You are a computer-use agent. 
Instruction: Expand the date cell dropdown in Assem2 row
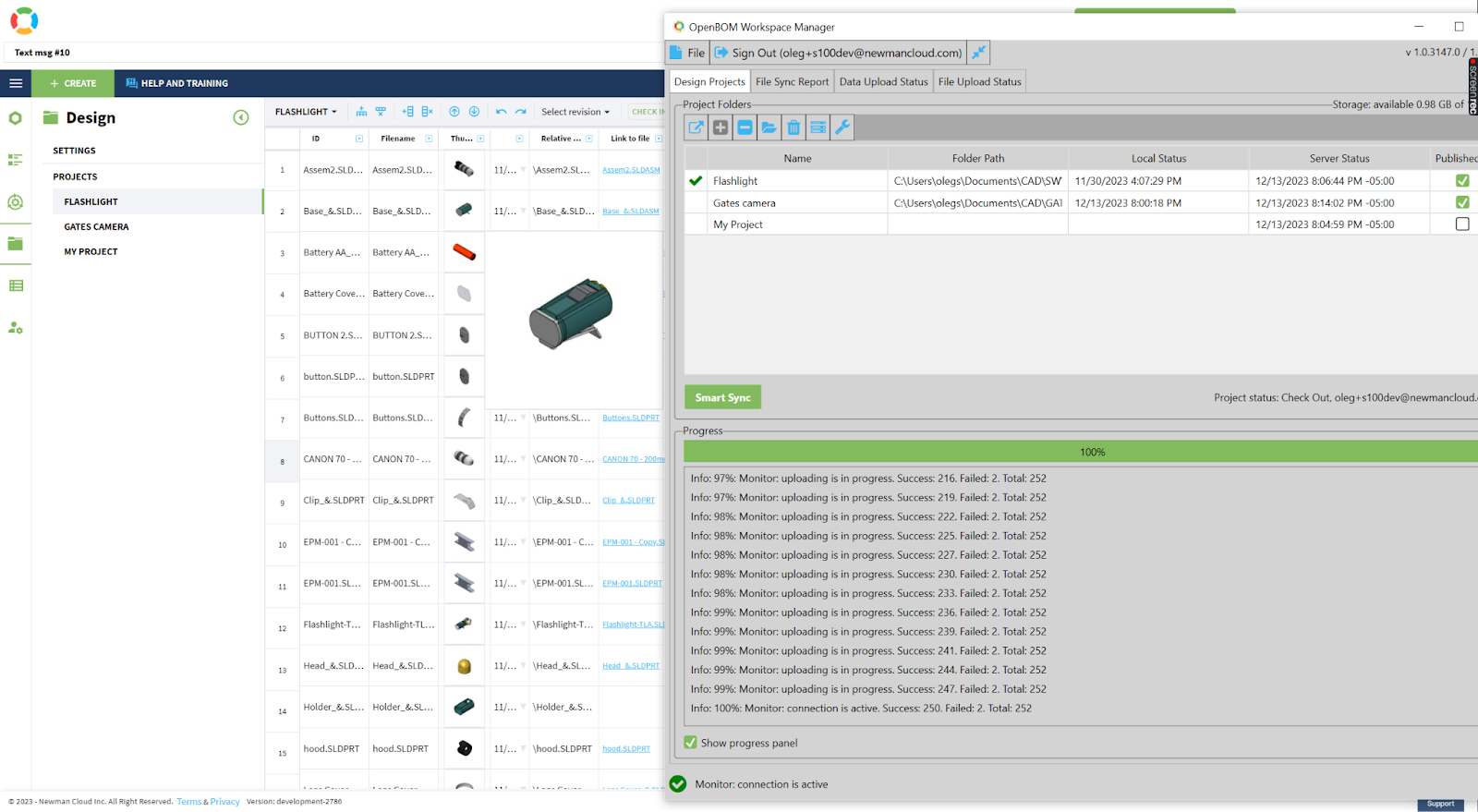(523, 170)
